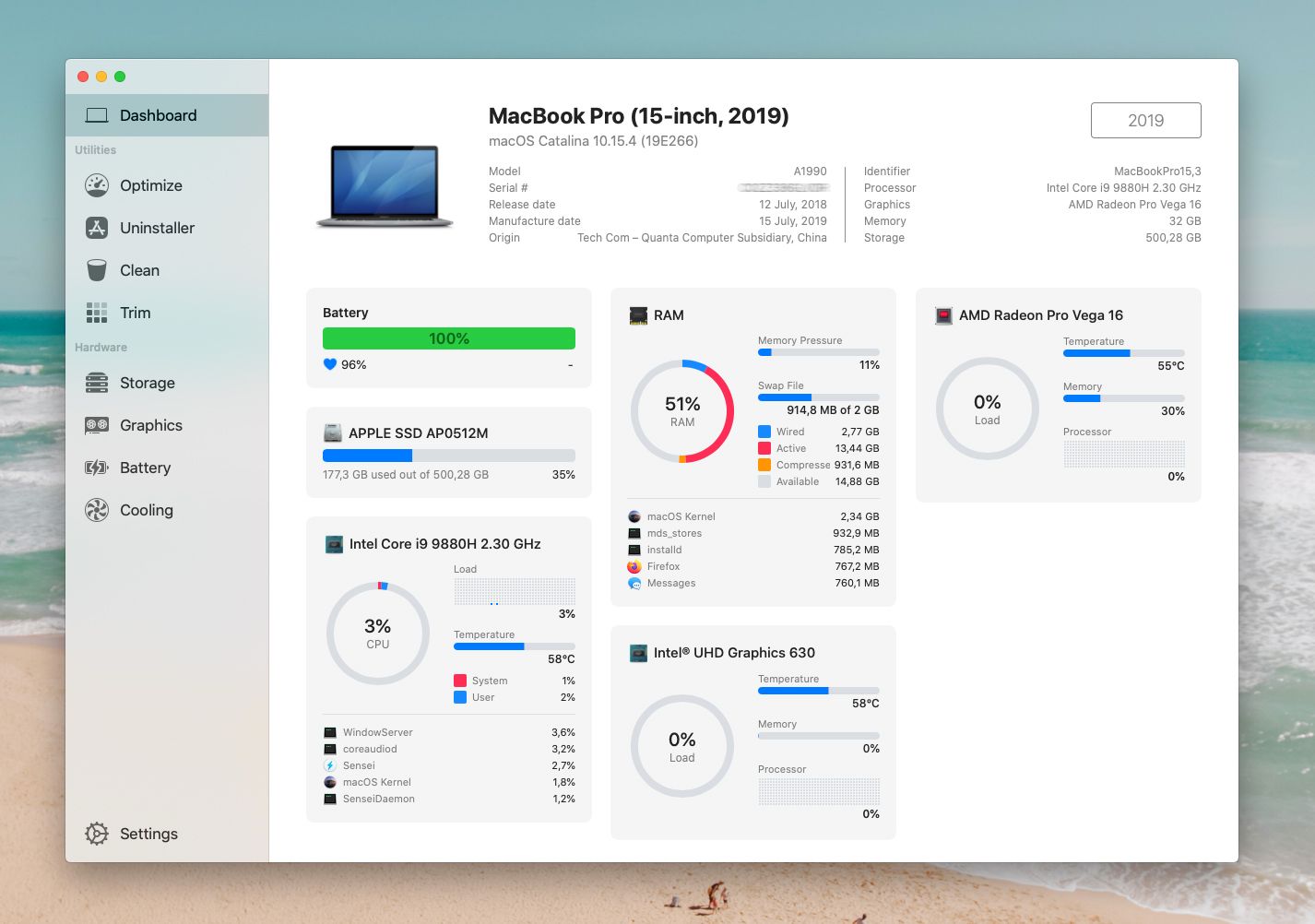Open Settings from the sidebar label

coord(148,834)
